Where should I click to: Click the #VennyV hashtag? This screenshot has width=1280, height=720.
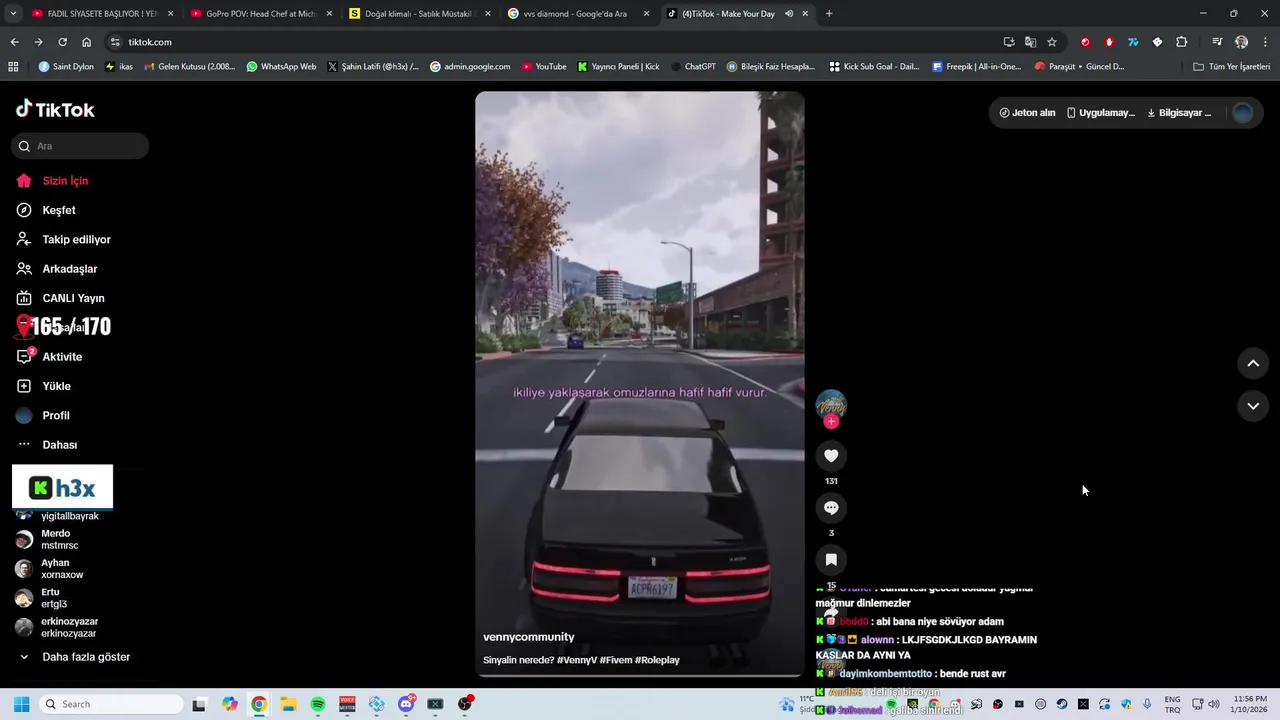[577, 660]
